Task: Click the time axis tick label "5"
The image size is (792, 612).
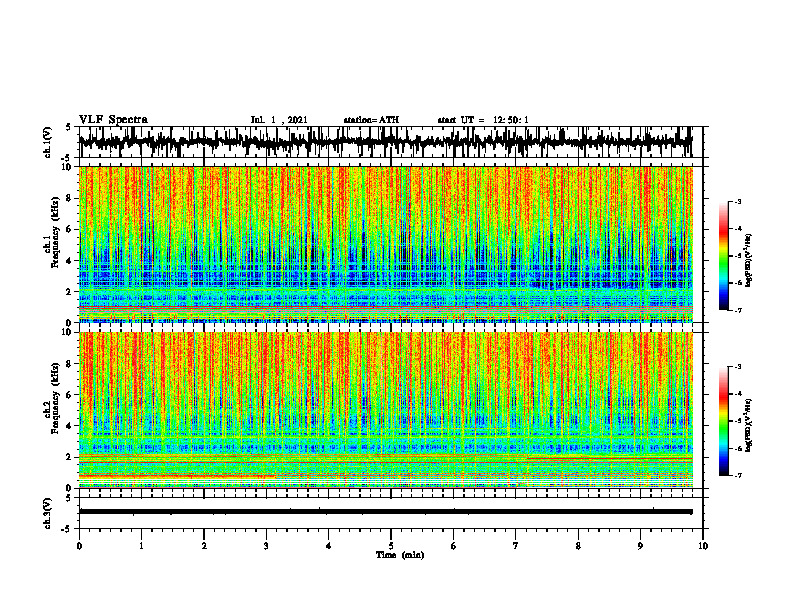Action: [391, 546]
